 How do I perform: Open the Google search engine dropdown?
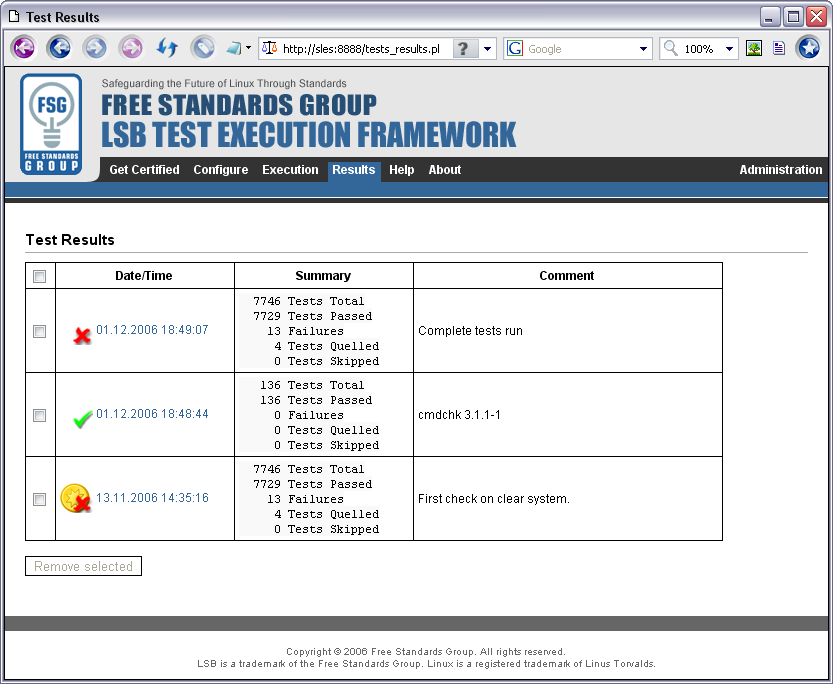tap(643, 49)
